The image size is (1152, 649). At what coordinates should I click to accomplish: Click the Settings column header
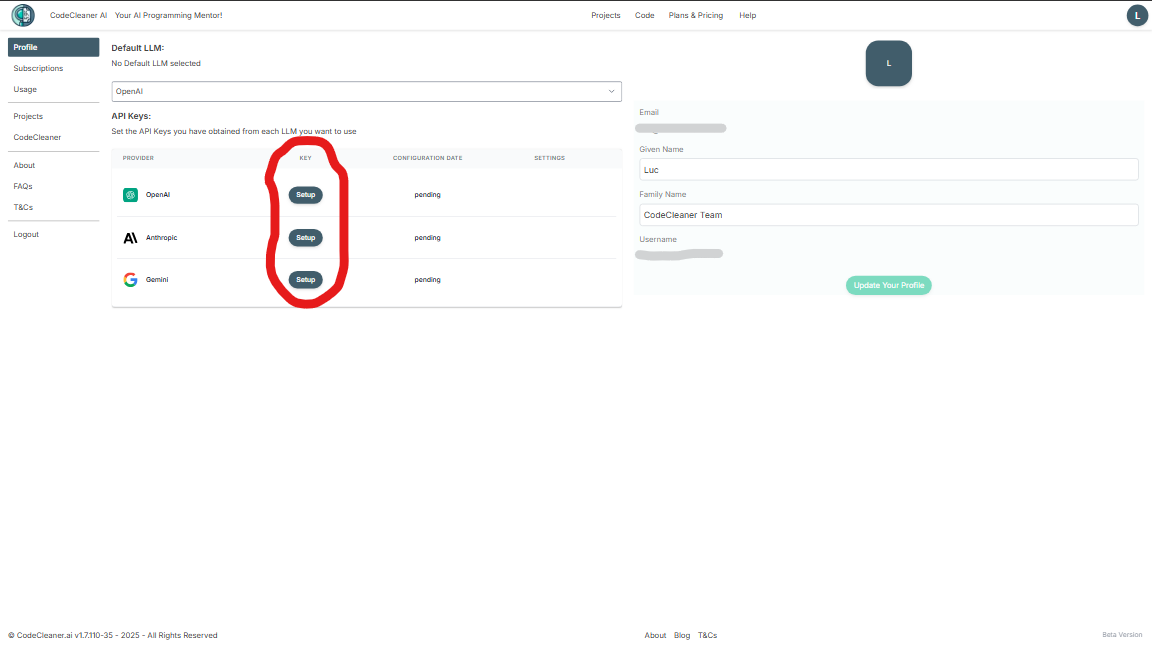pos(550,158)
